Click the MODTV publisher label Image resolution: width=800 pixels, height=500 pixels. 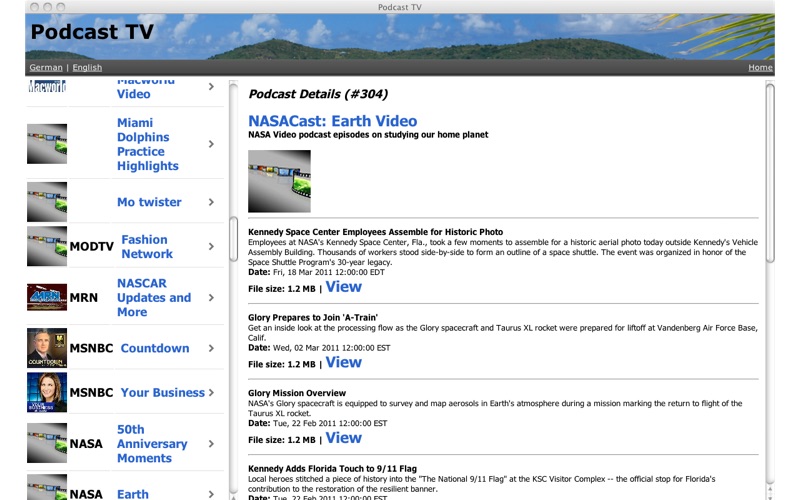[x=91, y=246]
